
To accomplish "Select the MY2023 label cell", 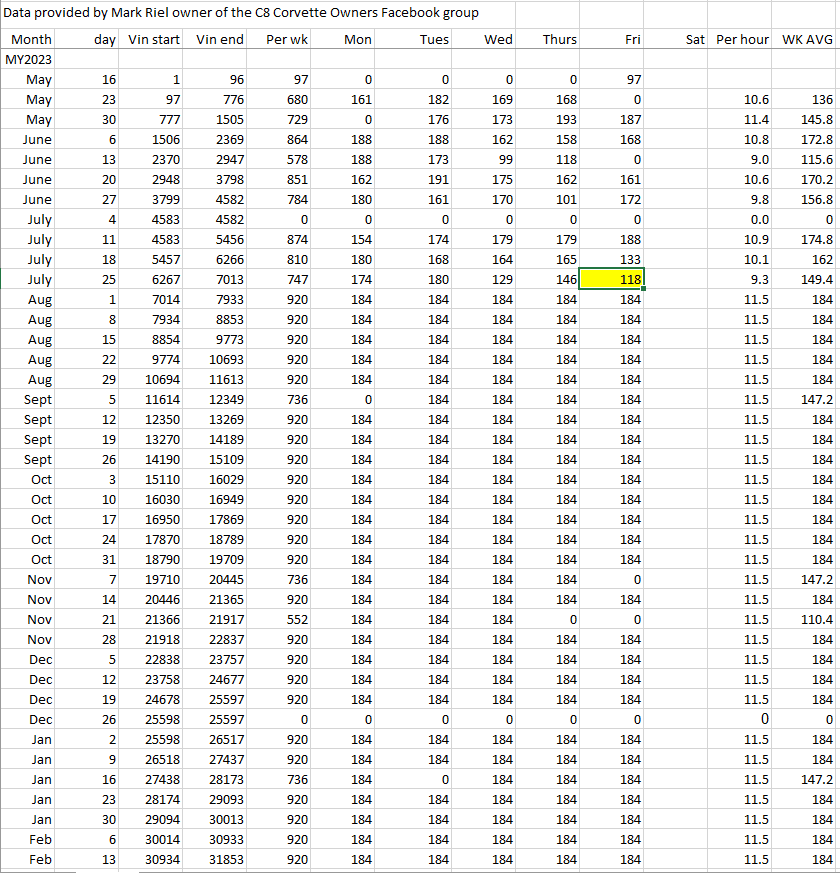I will pos(28,59).
